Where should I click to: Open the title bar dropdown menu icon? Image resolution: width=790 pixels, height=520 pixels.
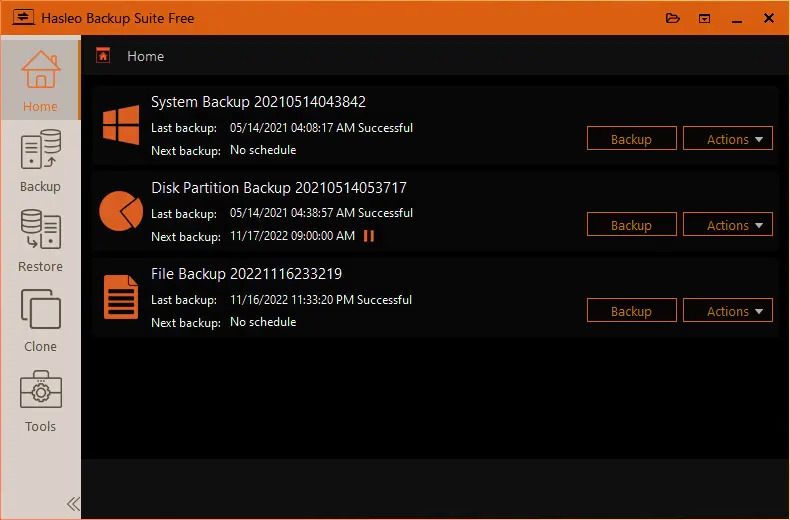point(704,19)
